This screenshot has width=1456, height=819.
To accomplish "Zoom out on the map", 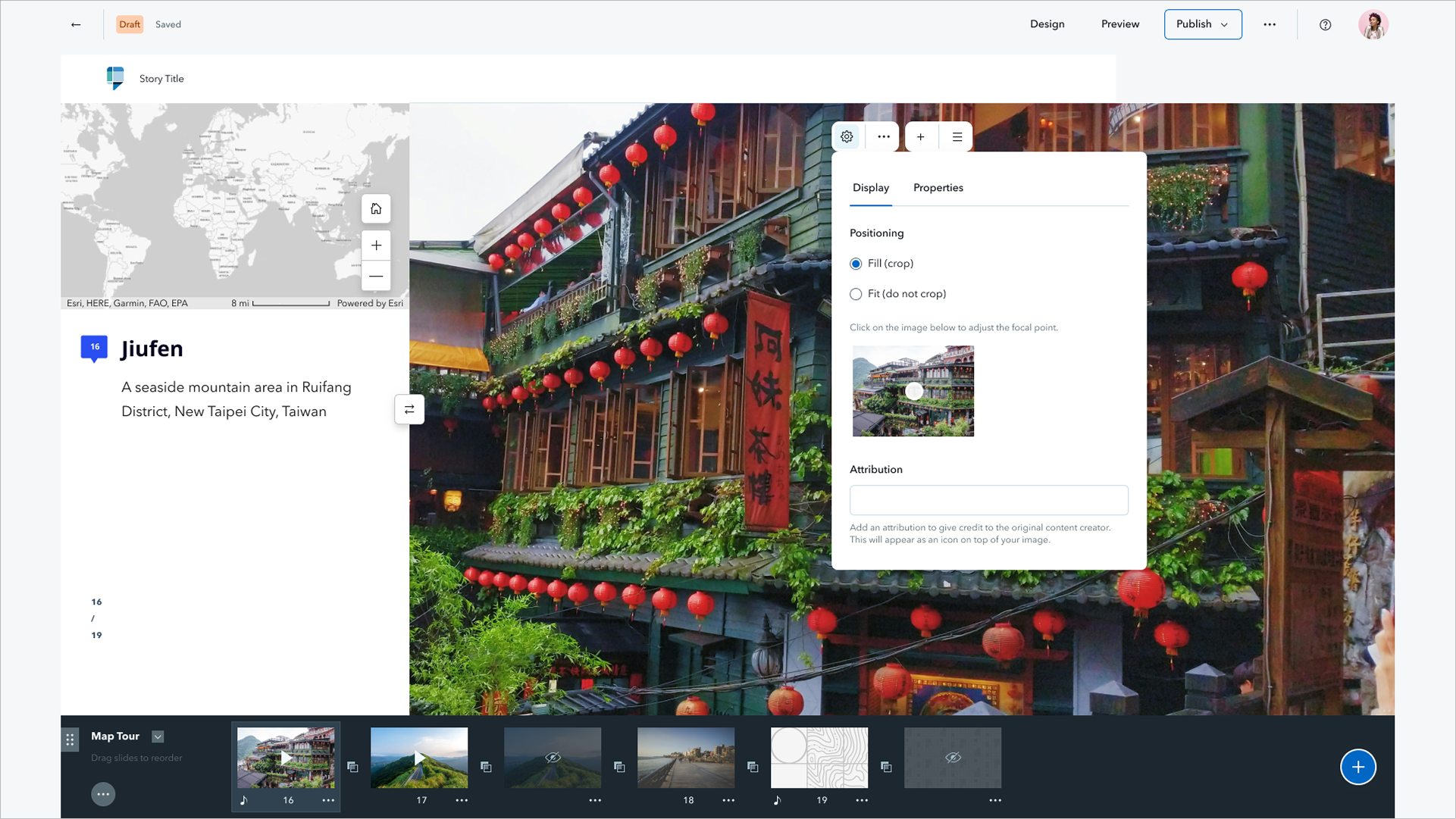I will coord(376,277).
